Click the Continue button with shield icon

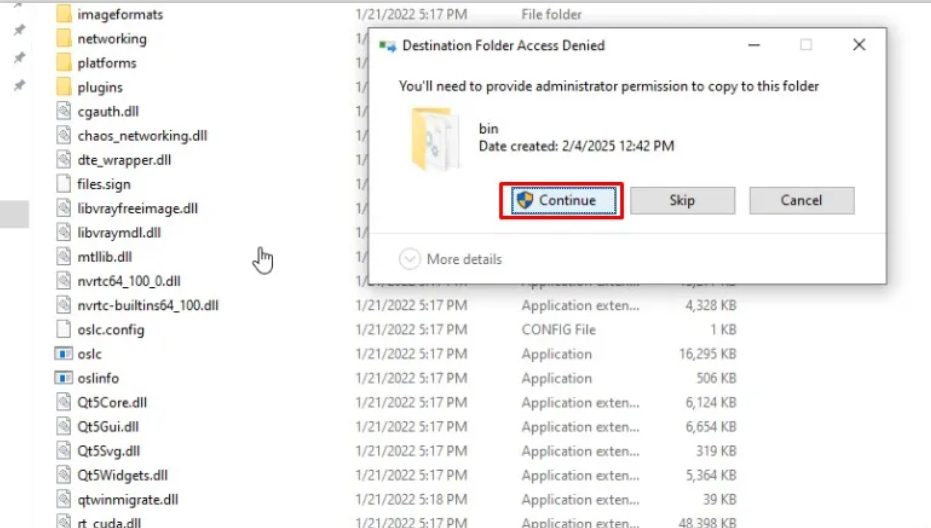[x=561, y=200]
